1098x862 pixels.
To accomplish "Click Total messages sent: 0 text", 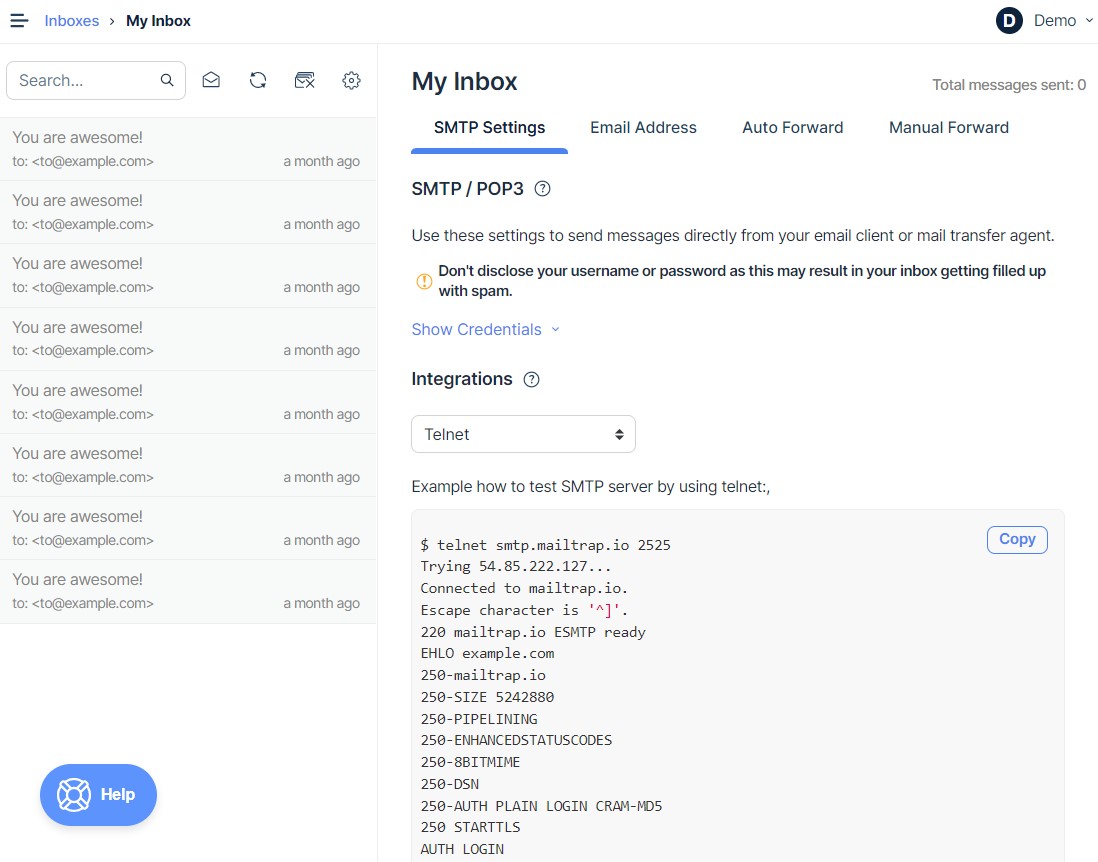I will (1009, 85).
